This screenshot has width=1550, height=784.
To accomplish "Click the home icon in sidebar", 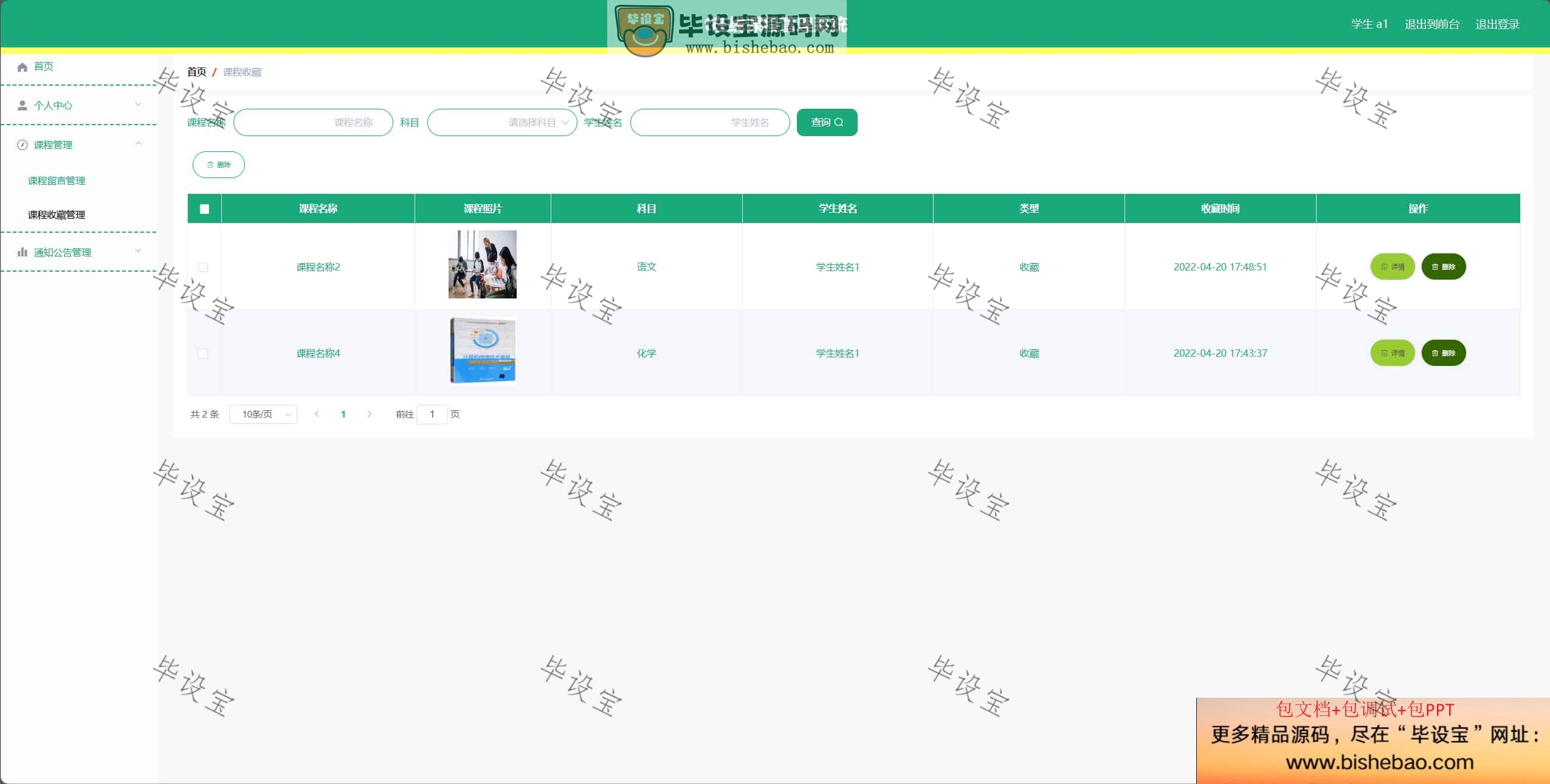I will click(22, 67).
